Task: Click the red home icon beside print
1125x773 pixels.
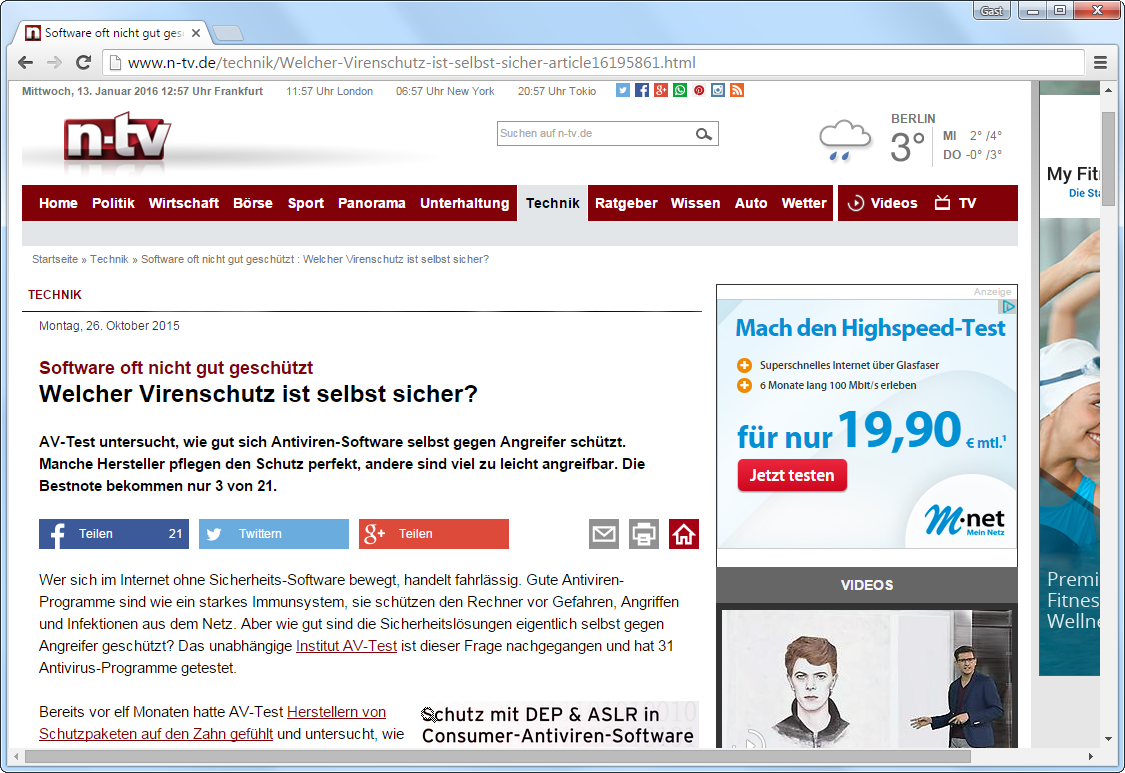Action: [684, 534]
